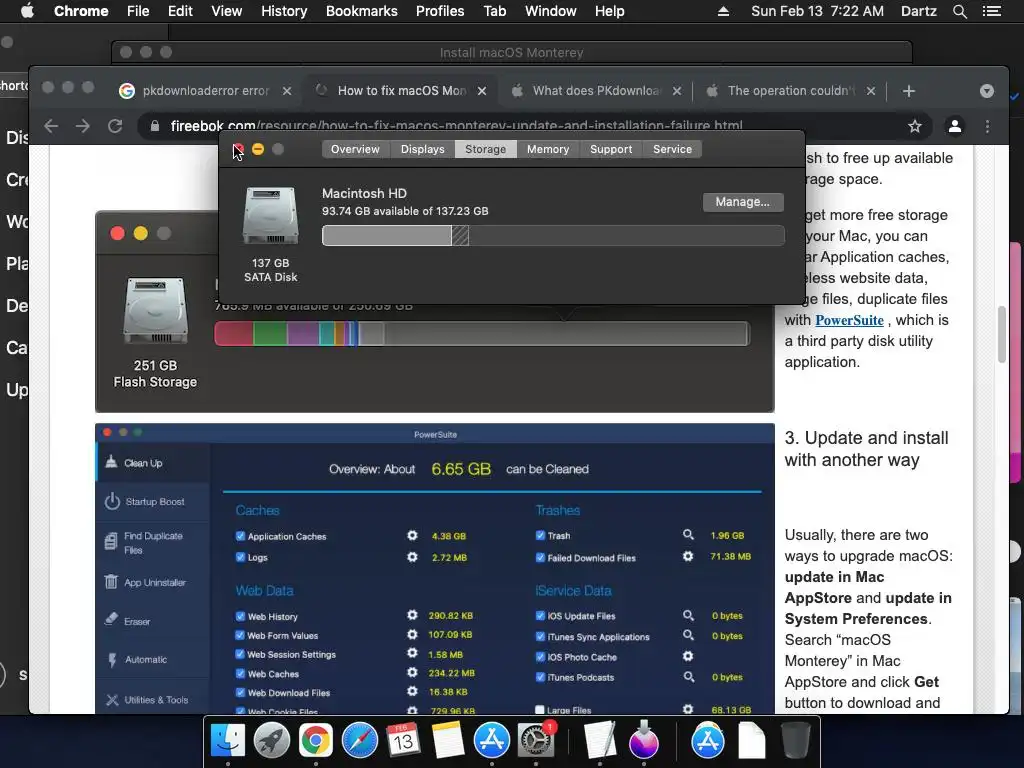This screenshot has height=768, width=1024.
Task: Go back in Chrome
Action: coord(51,126)
